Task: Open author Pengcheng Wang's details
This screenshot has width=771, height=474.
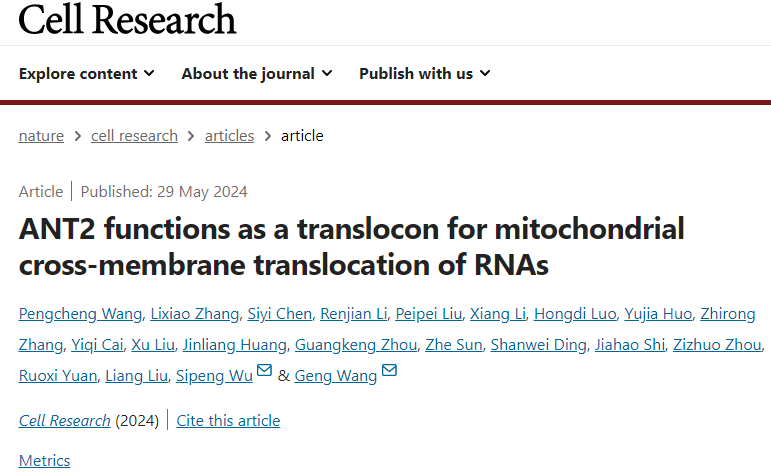Action: point(73,314)
